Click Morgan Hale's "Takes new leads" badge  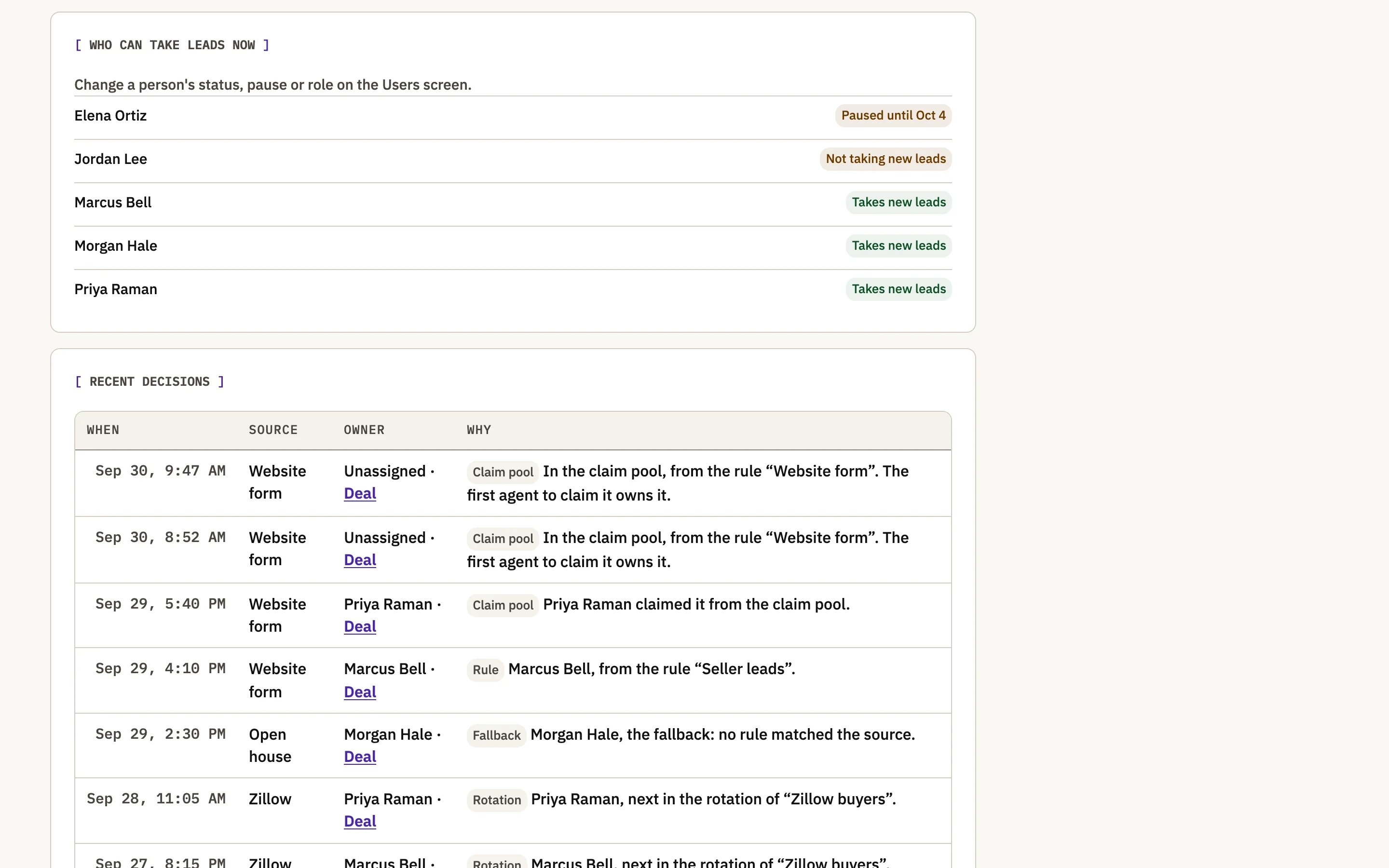tap(898, 246)
